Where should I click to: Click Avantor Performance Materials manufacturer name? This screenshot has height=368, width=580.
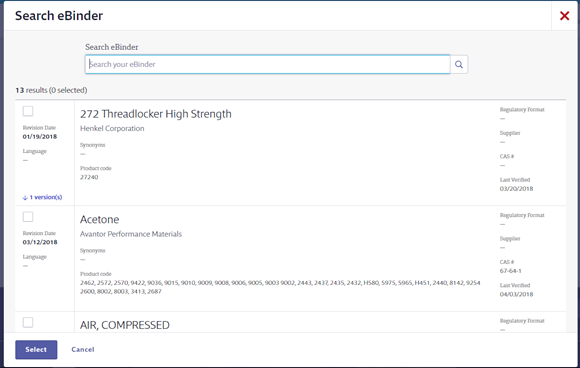coord(131,234)
